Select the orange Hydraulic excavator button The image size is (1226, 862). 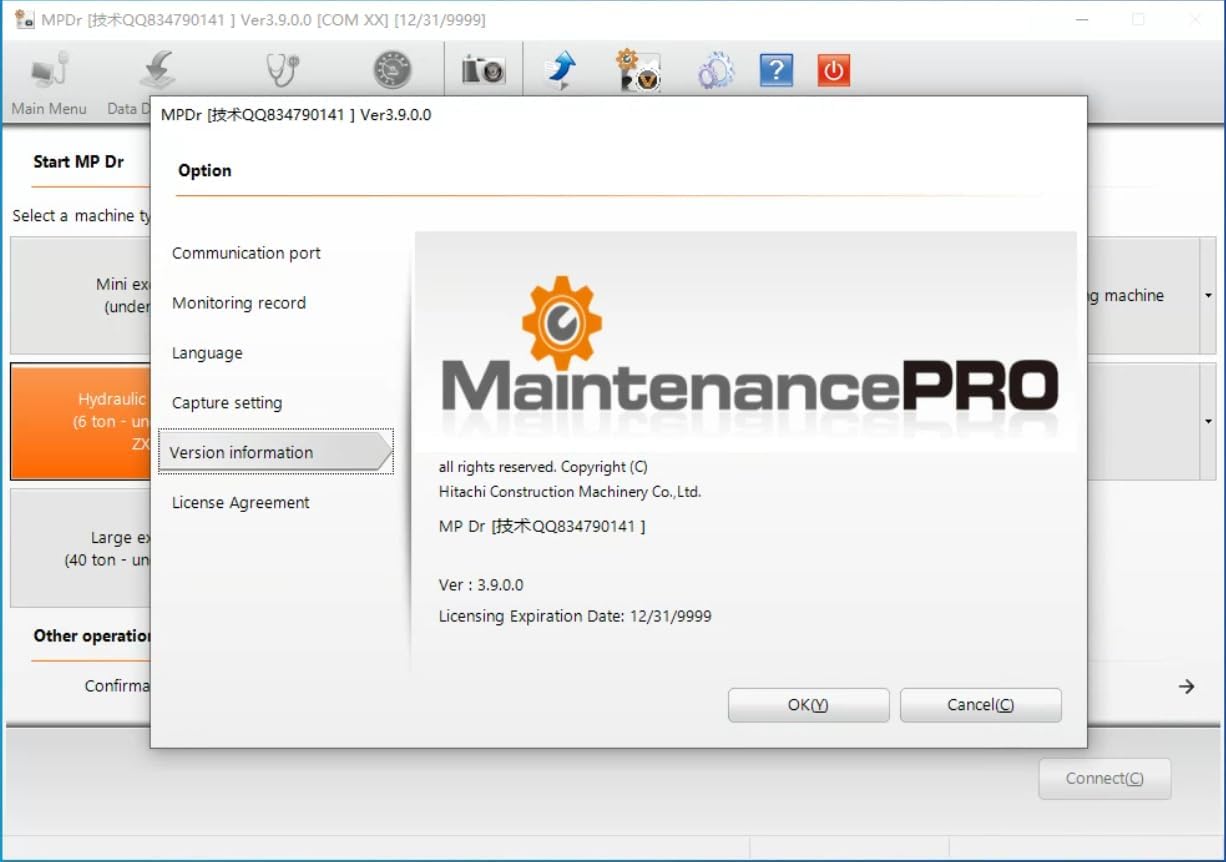pos(80,421)
